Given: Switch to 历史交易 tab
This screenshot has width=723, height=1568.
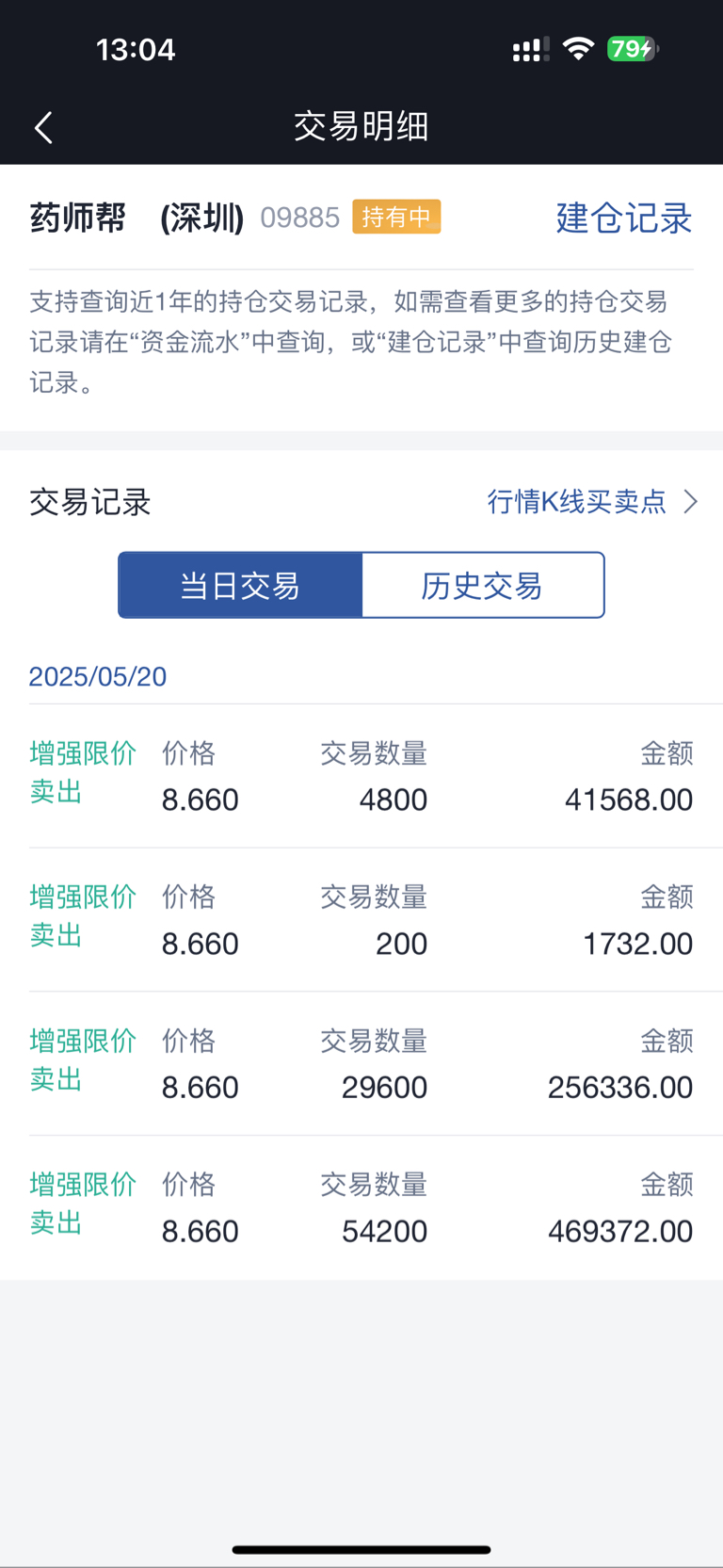Looking at the screenshot, I should pos(482,586).
